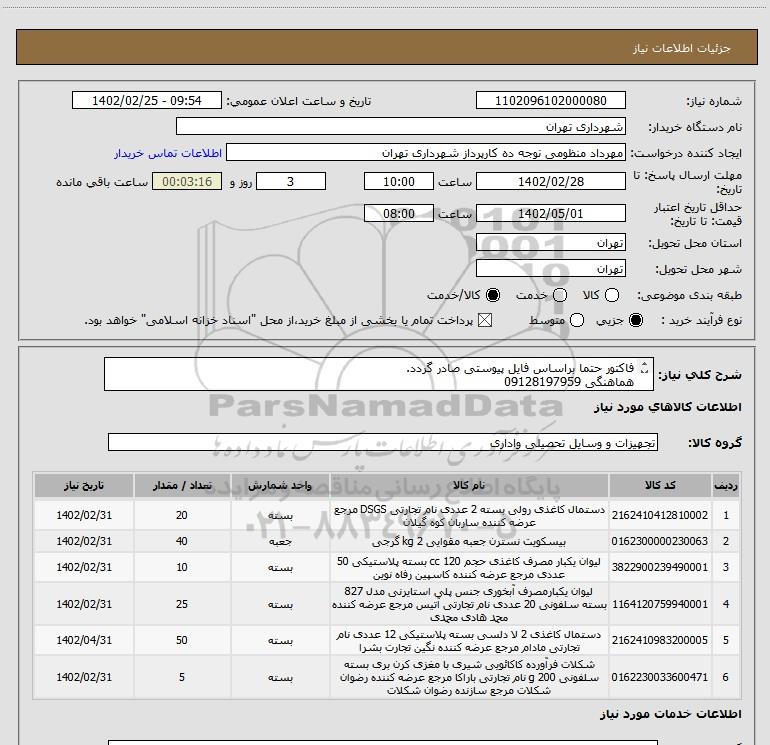Click the deadline time field 10:00
The image size is (770, 745).
click(x=399, y=181)
